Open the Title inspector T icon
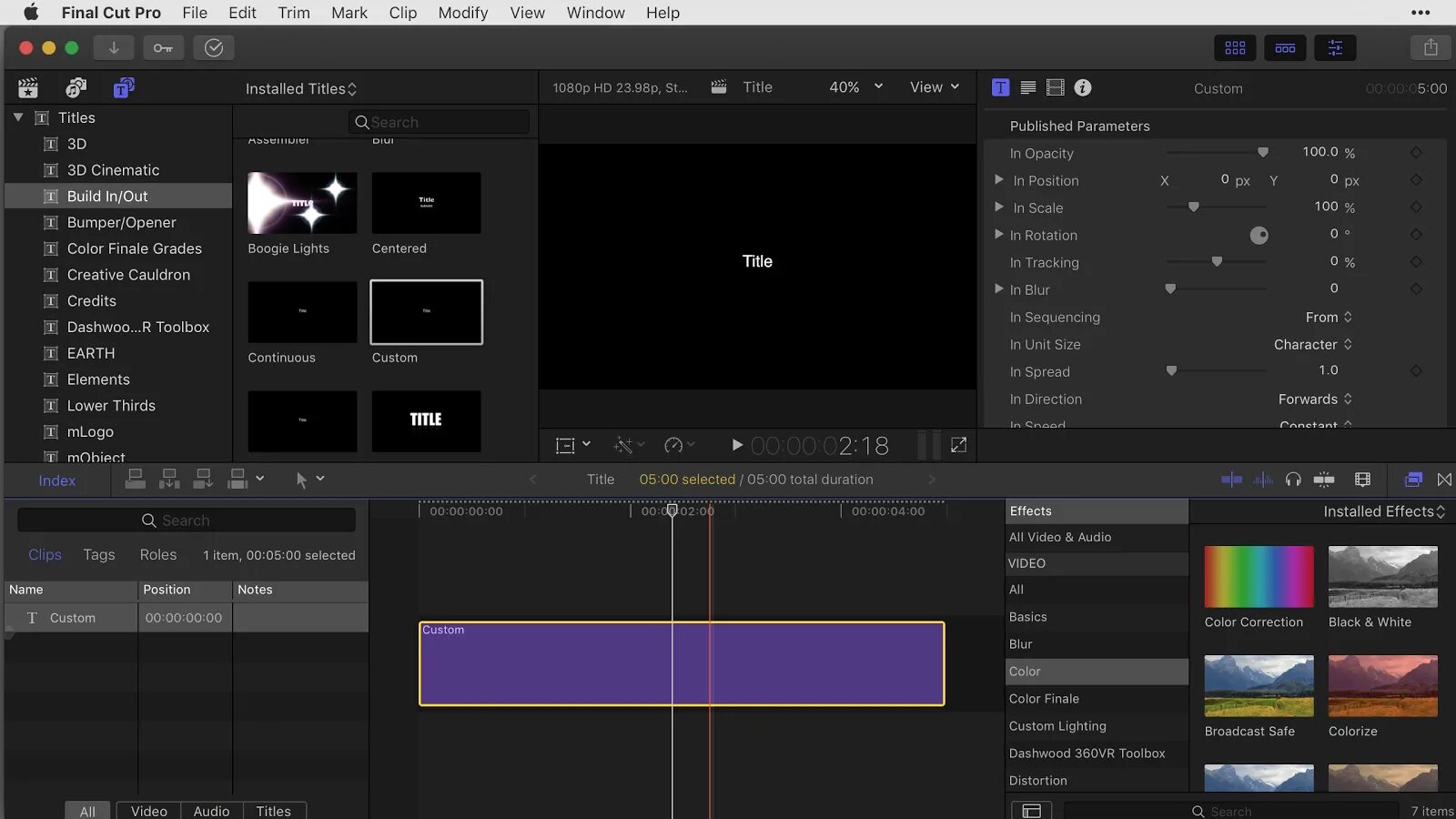 click(1000, 87)
